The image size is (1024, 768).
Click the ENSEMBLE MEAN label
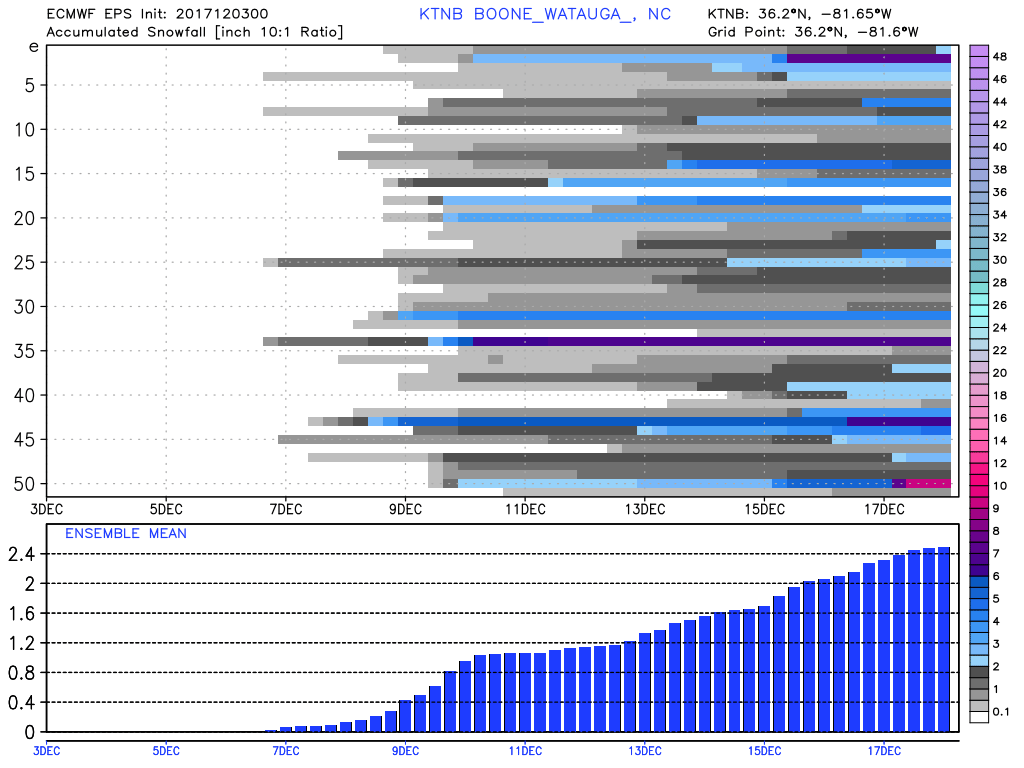[125, 533]
